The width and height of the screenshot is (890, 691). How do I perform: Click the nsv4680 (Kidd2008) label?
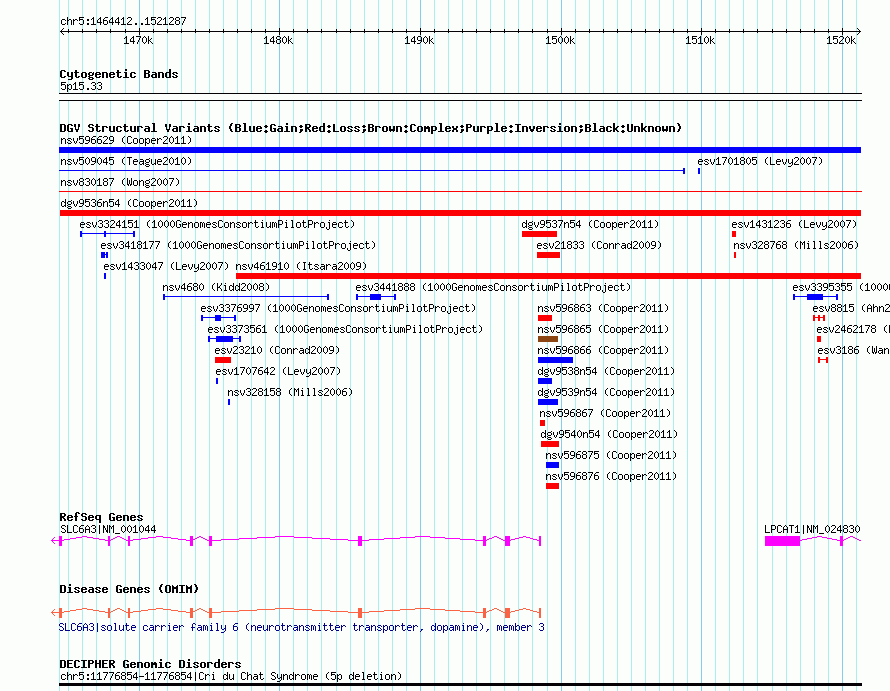pyautogui.click(x=216, y=287)
